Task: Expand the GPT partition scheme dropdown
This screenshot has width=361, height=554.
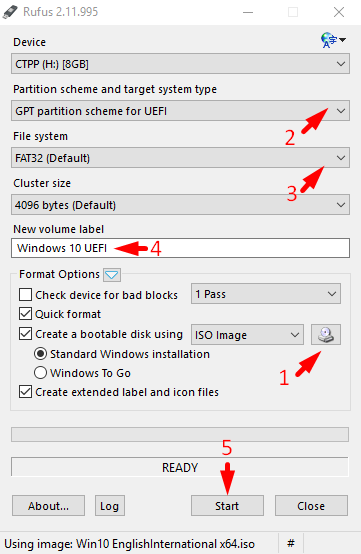Action: pos(180,111)
